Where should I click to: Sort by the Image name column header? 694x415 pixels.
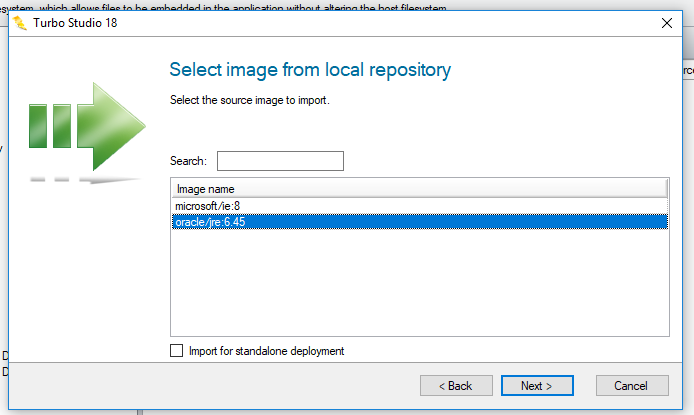(x=420, y=189)
